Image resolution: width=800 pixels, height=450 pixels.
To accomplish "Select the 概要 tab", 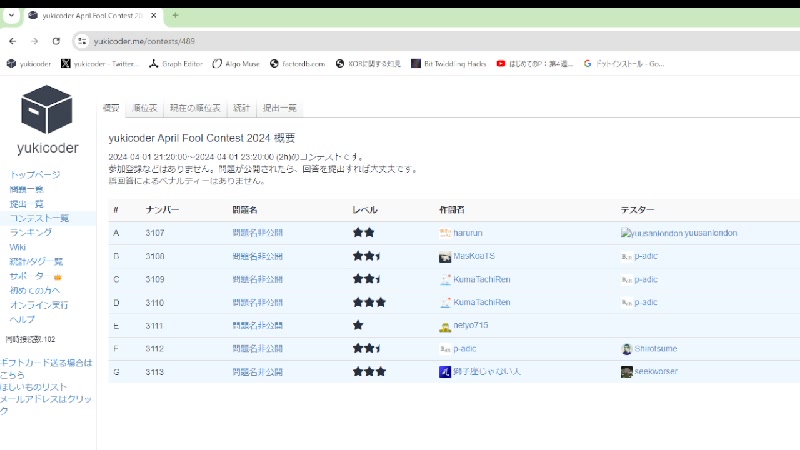I will [111, 108].
